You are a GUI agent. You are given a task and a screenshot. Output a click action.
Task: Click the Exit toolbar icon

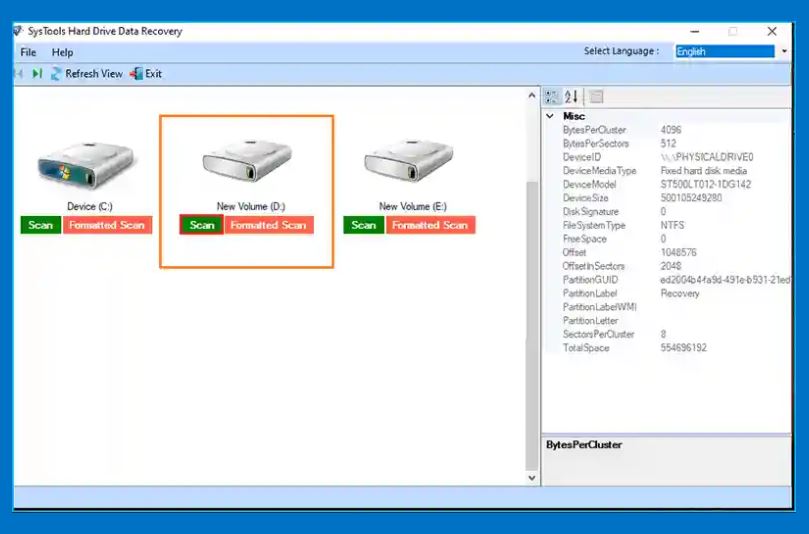pyautogui.click(x=136, y=74)
